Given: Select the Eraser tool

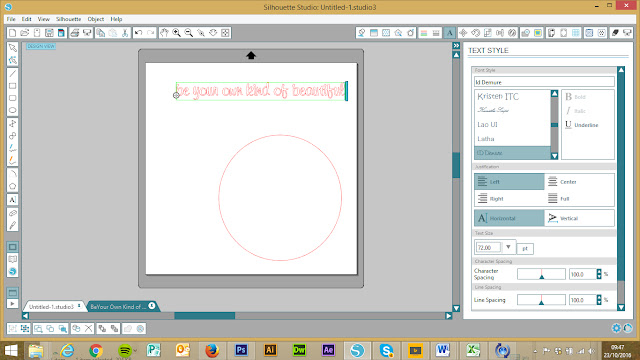Looking at the screenshot, I should [x=12, y=213].
